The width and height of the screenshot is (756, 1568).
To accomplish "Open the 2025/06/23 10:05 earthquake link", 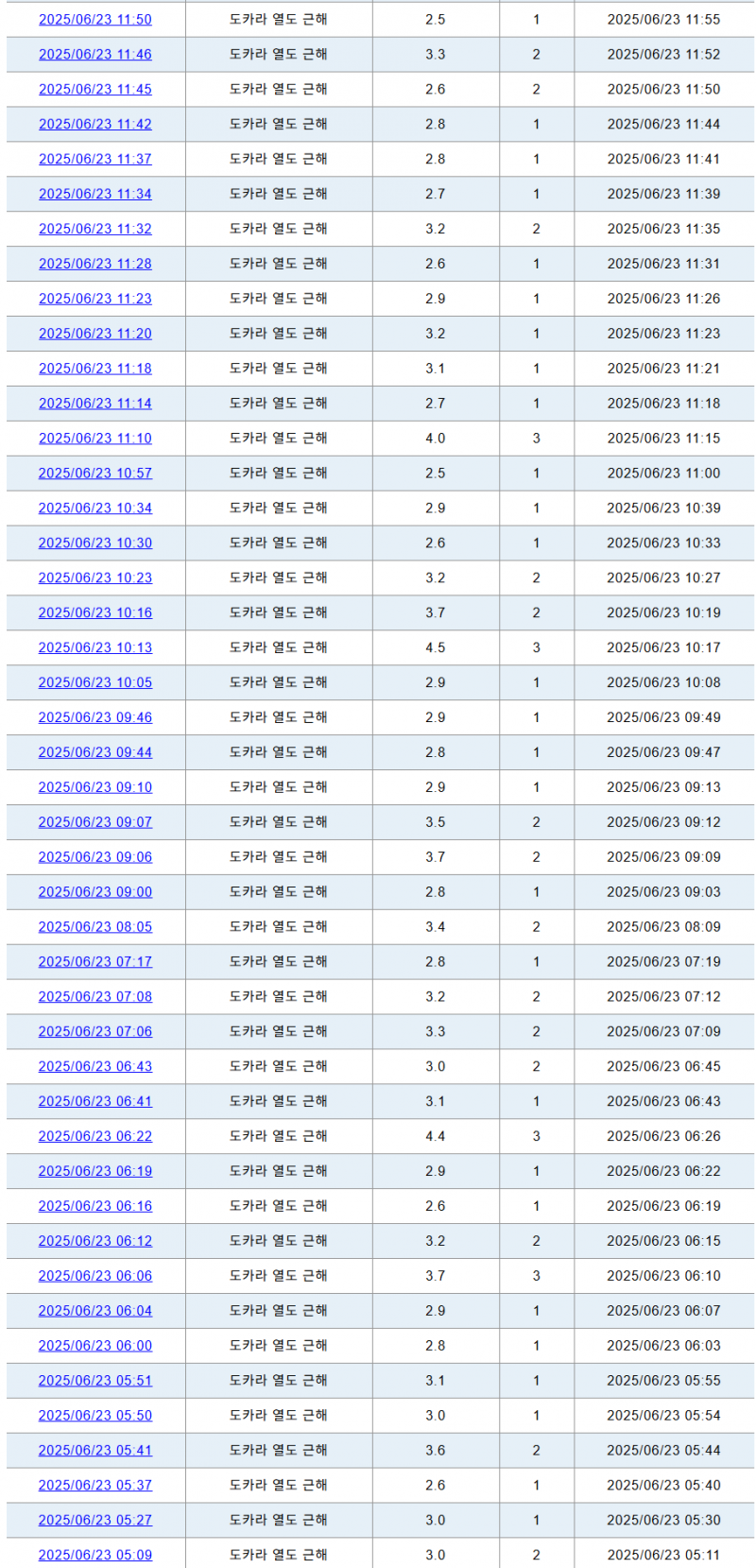I will click(95, 683).
